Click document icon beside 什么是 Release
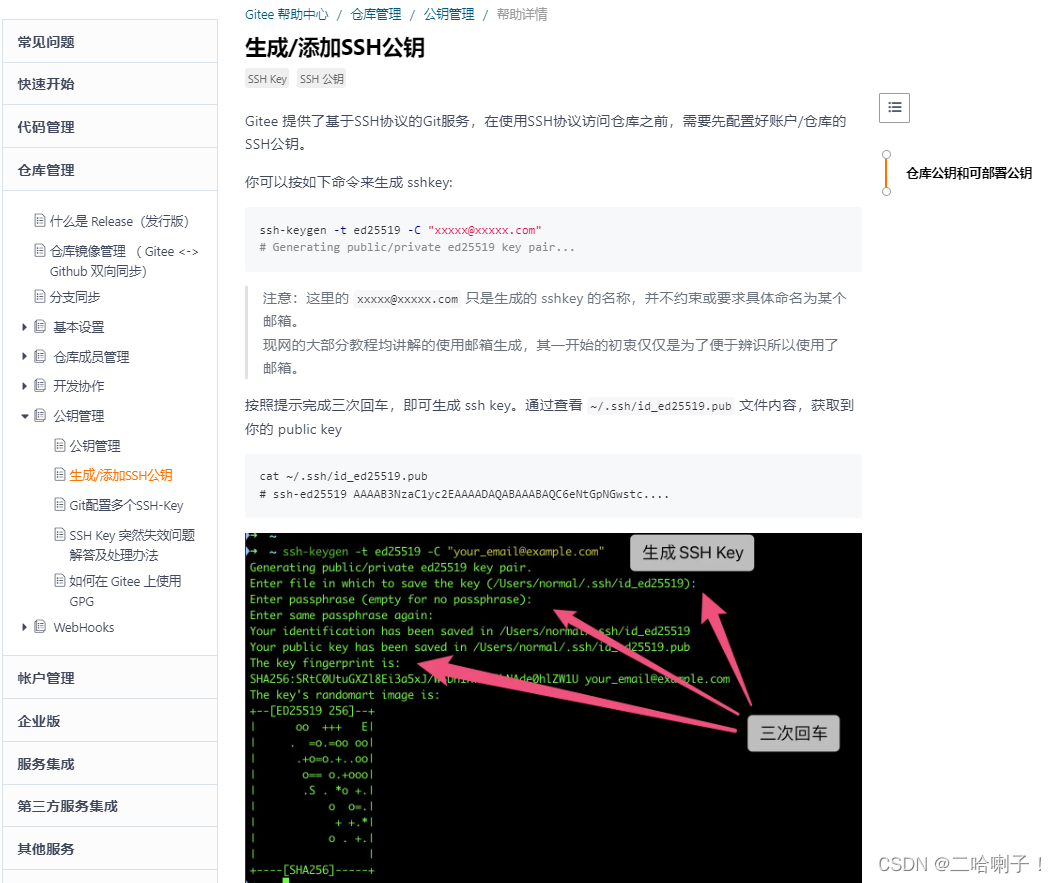This screenshot has height=883, width=1057. coord(40,220)
